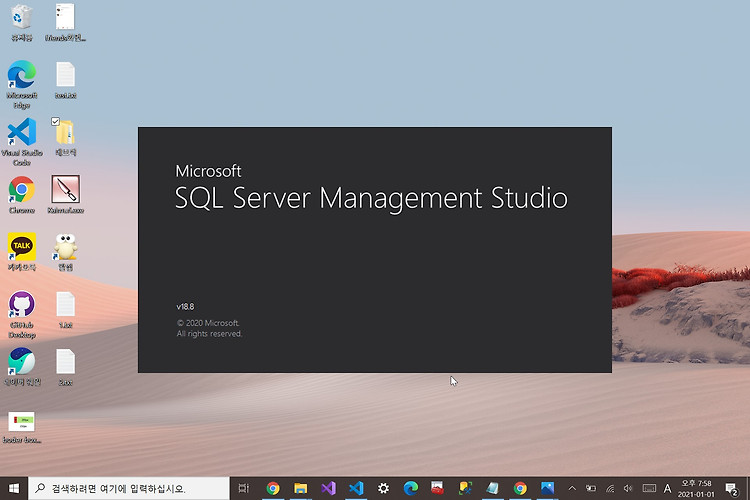Open Task View from the taskbar
The height and width of the screenshot is (500, 750).
[x=244, y=488]
